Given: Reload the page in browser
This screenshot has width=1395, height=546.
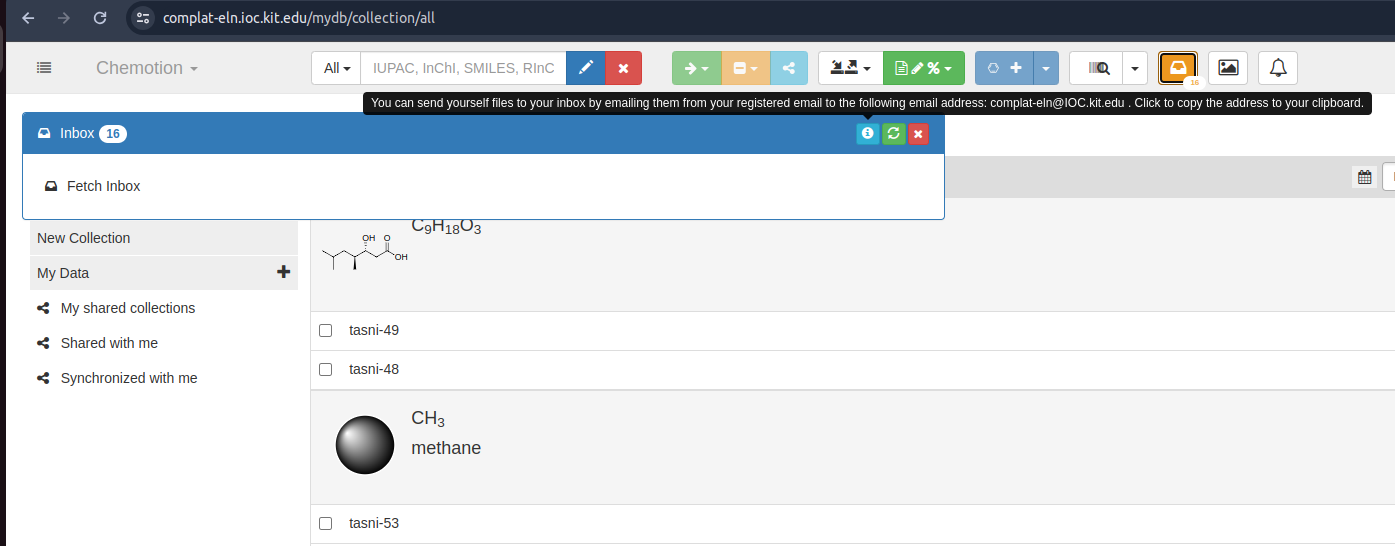Looking at the screenshot, I should (99, 18).
